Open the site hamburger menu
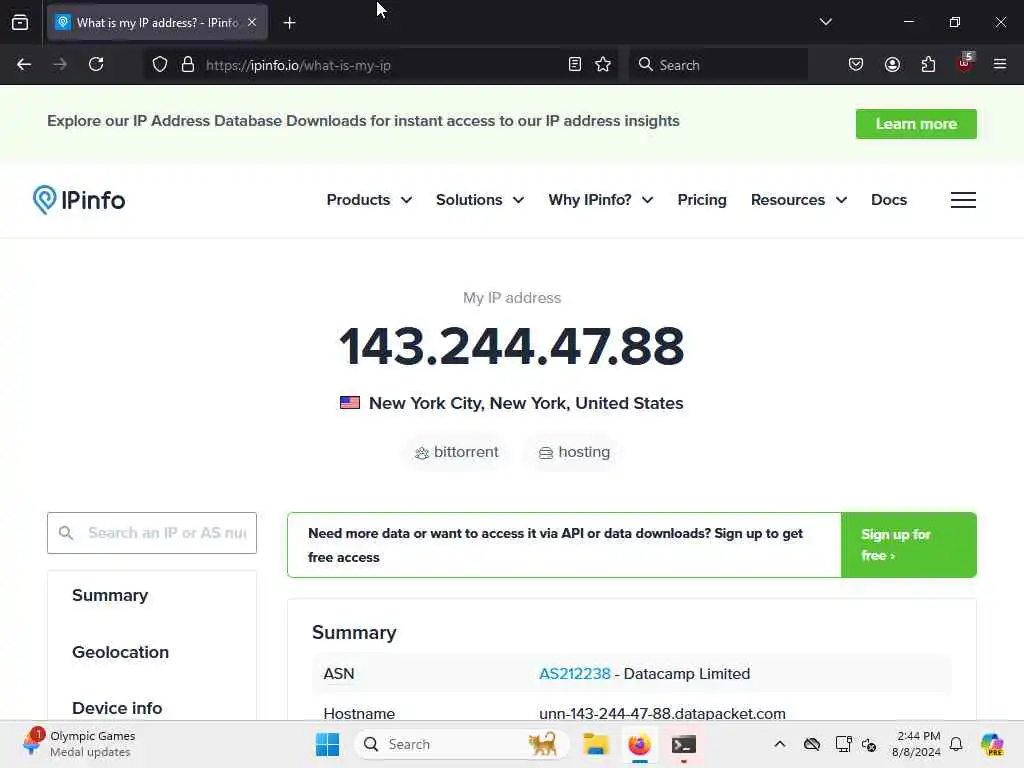Screen dimensions: 1024x768 pyautogui.click(x=963, y=200)
